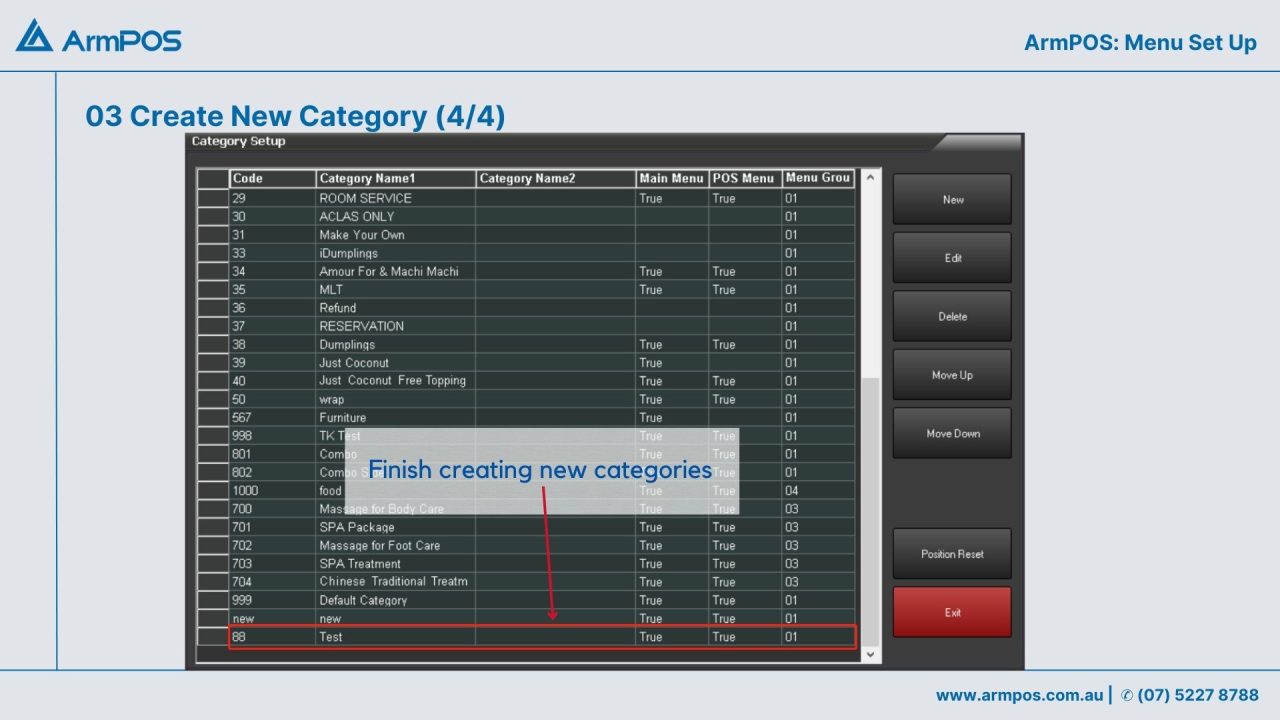Select the Test category row
The image size is (1280, 720).
click(395, 637)
